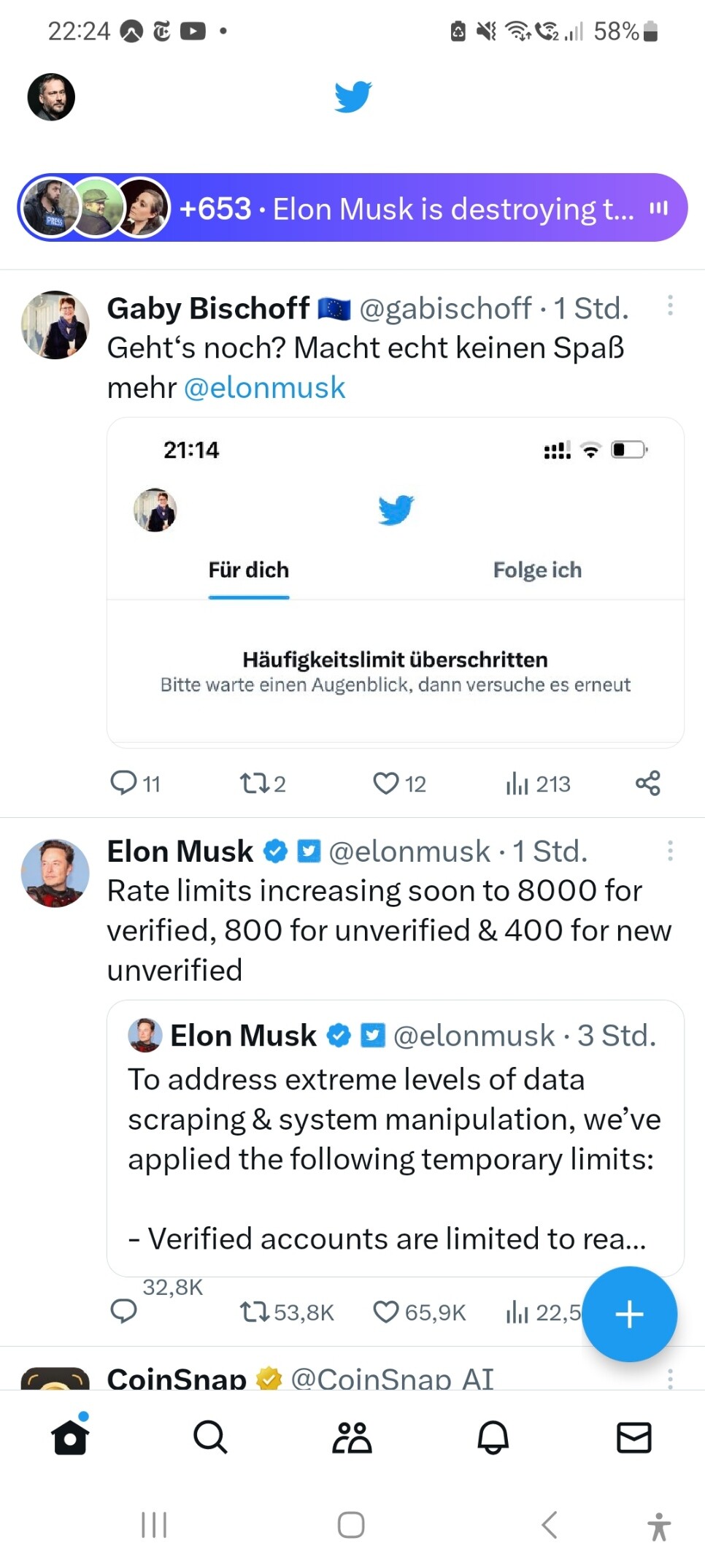Open the quoted Elon Musk tweet
705x1568 pixels.
(395, 1138)
